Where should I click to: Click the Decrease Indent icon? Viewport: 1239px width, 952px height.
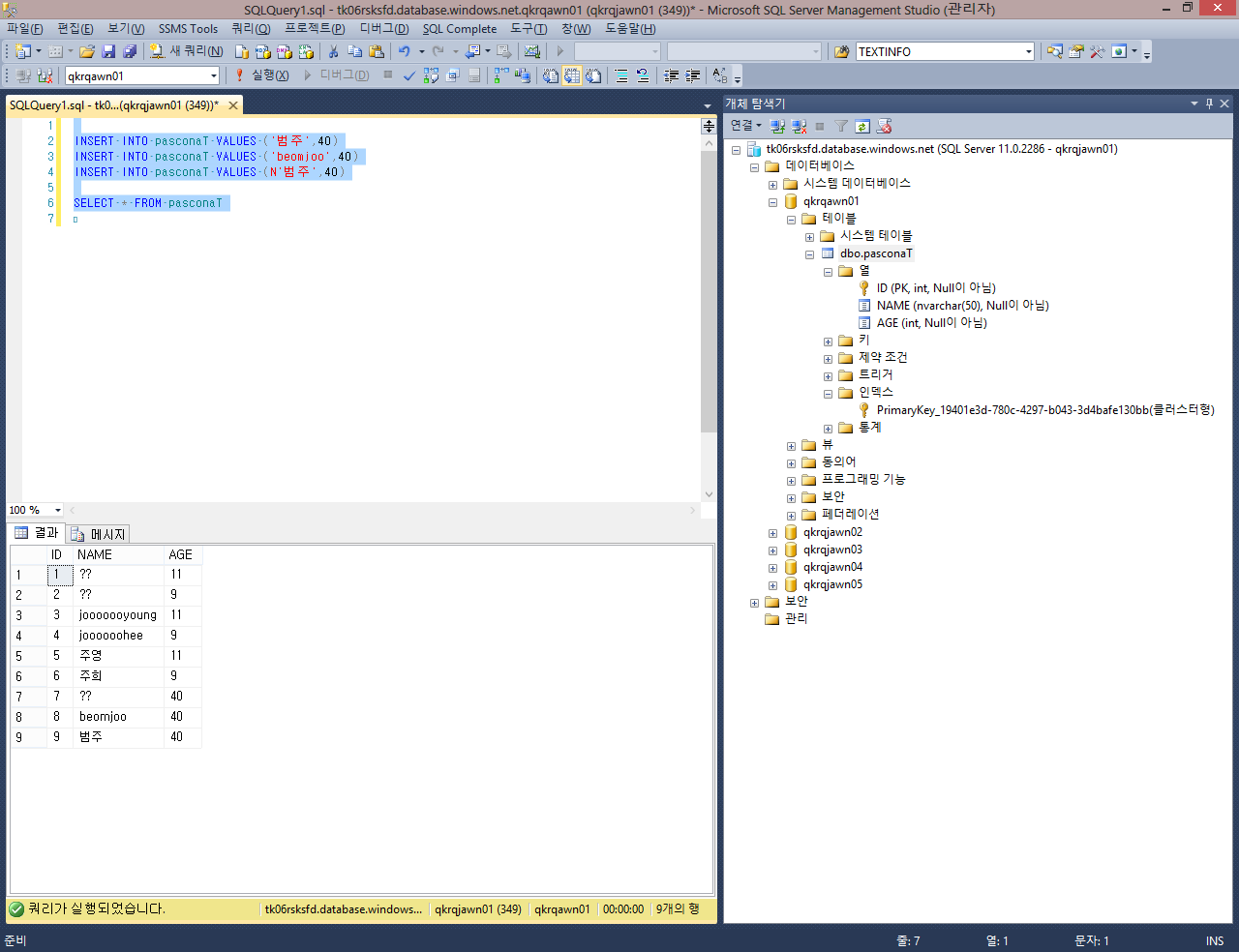(671, 75)
